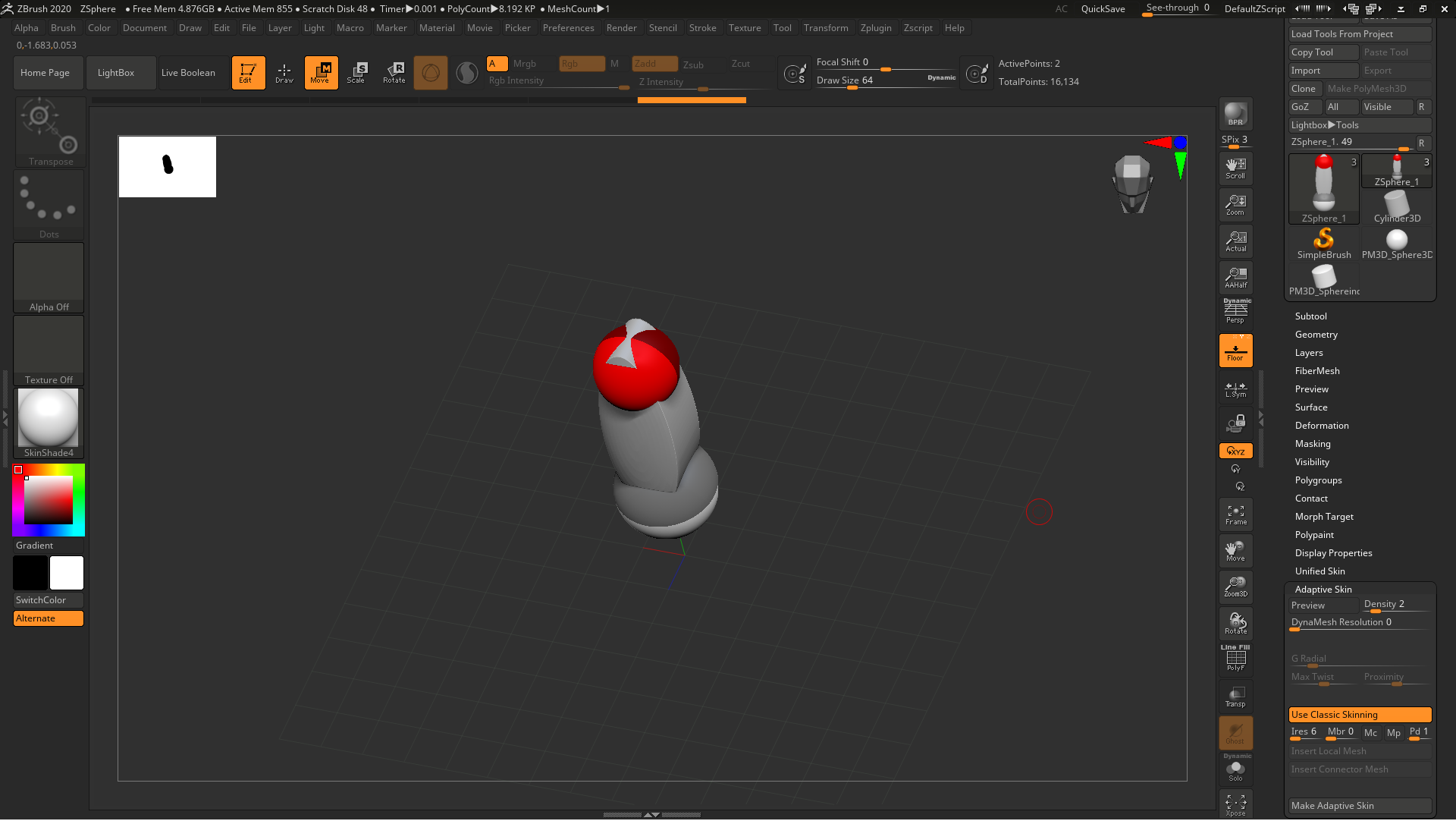Expand the Subtool palette section

[1311, 316]
